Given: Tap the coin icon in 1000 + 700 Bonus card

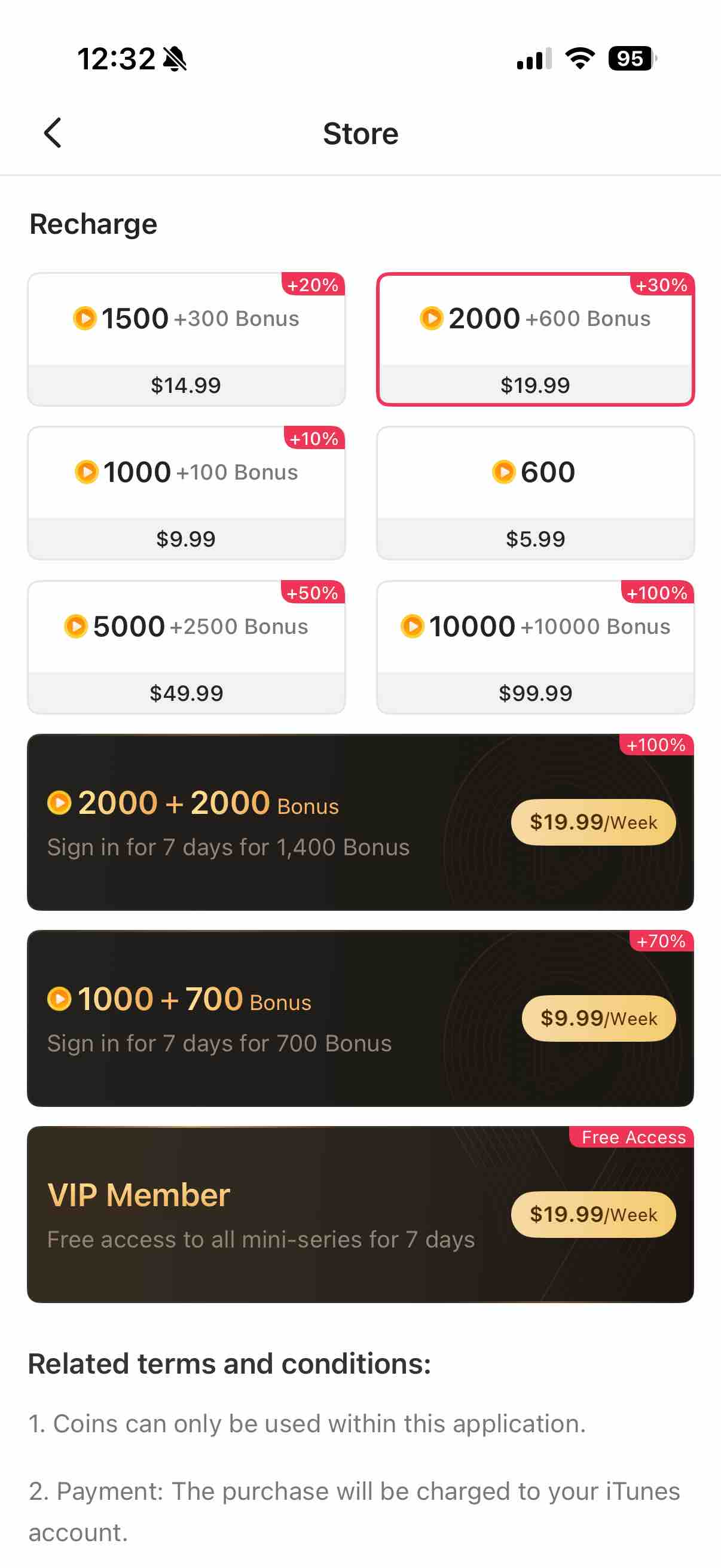Looking at the screenshot, I should click(59, 998).
